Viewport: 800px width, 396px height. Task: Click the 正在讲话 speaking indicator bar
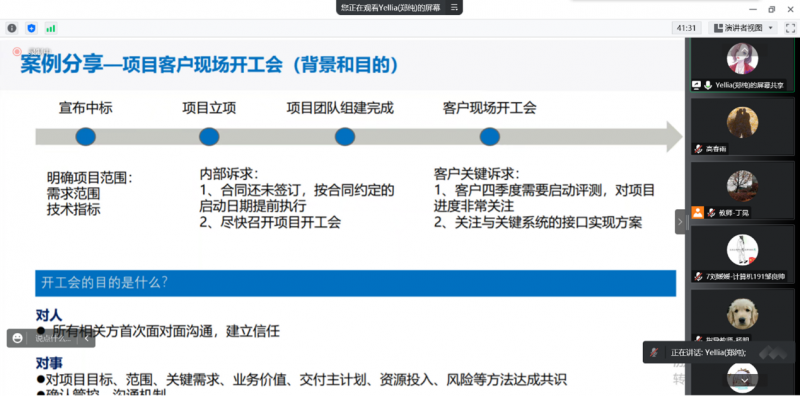719,352
